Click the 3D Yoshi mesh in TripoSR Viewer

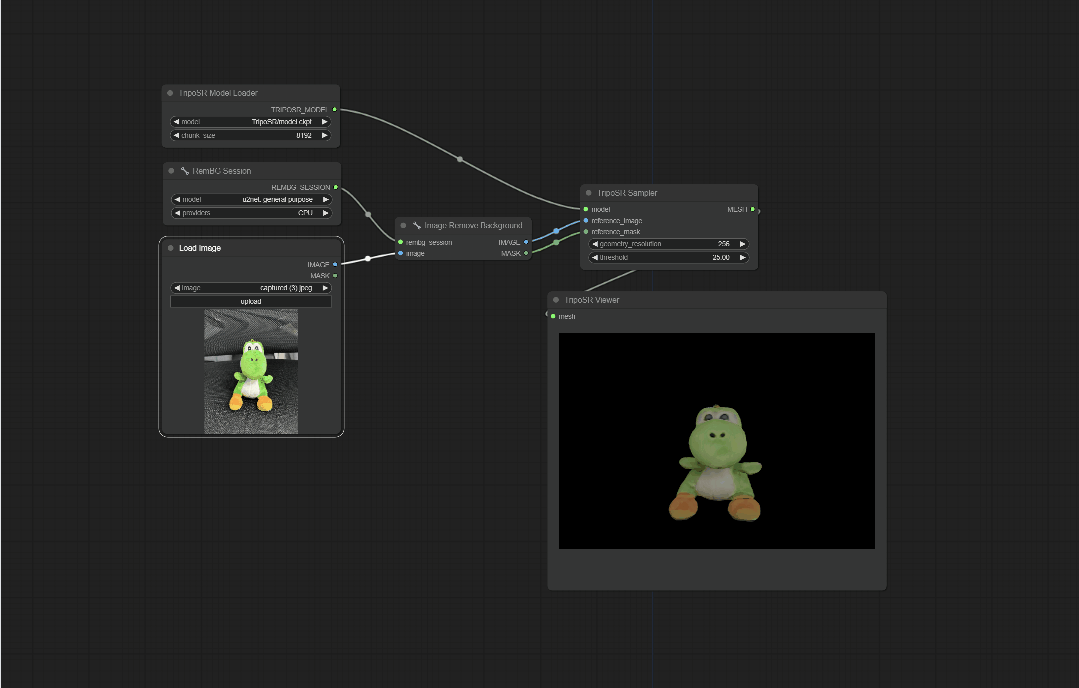[716, 462]
